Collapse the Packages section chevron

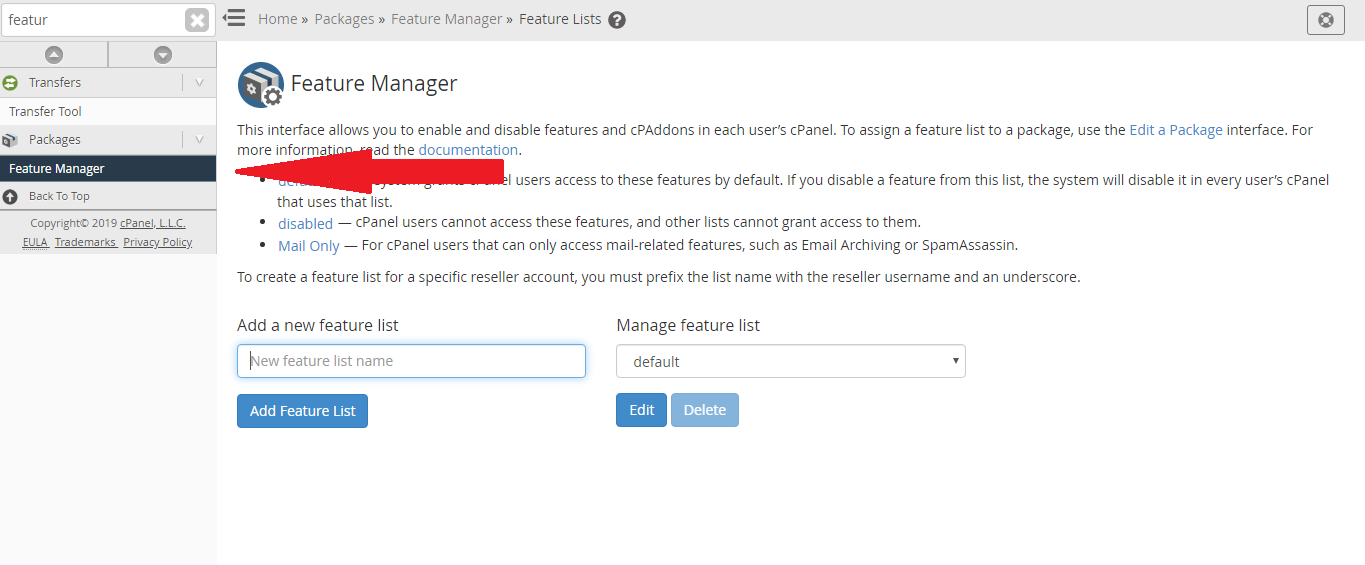pyautogui.click(x=199, y=140)
